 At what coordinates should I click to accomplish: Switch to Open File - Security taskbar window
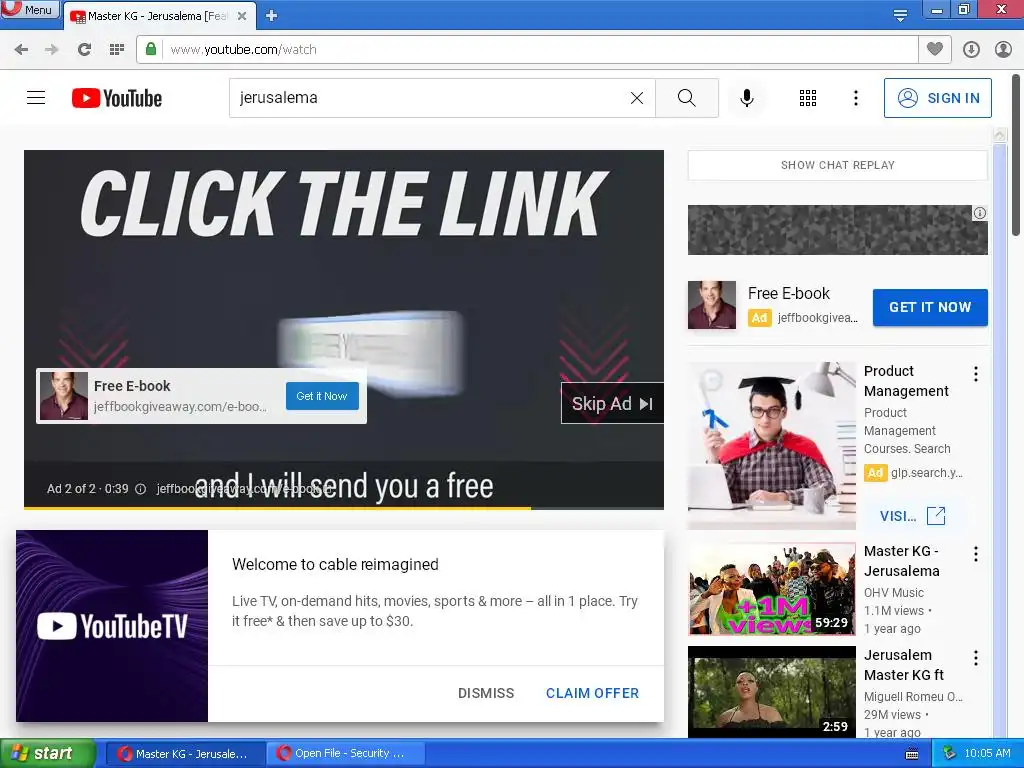coord(346,753)
